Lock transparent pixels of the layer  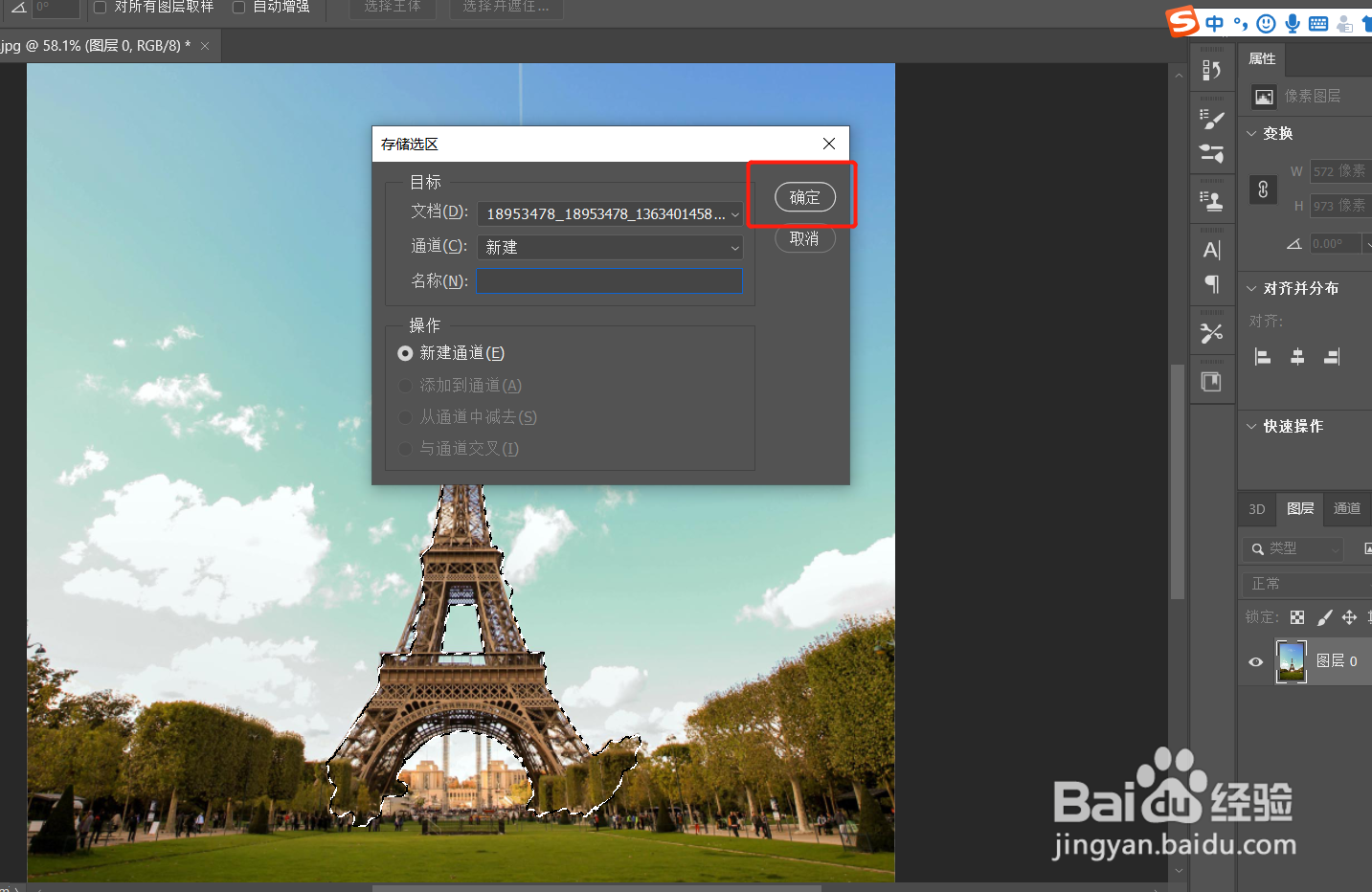1297,617
